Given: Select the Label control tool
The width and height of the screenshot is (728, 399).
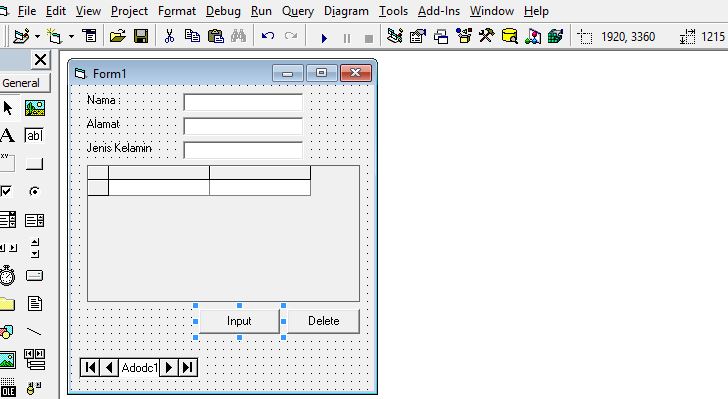Looking at the screenshot, I should pos(8,136).
